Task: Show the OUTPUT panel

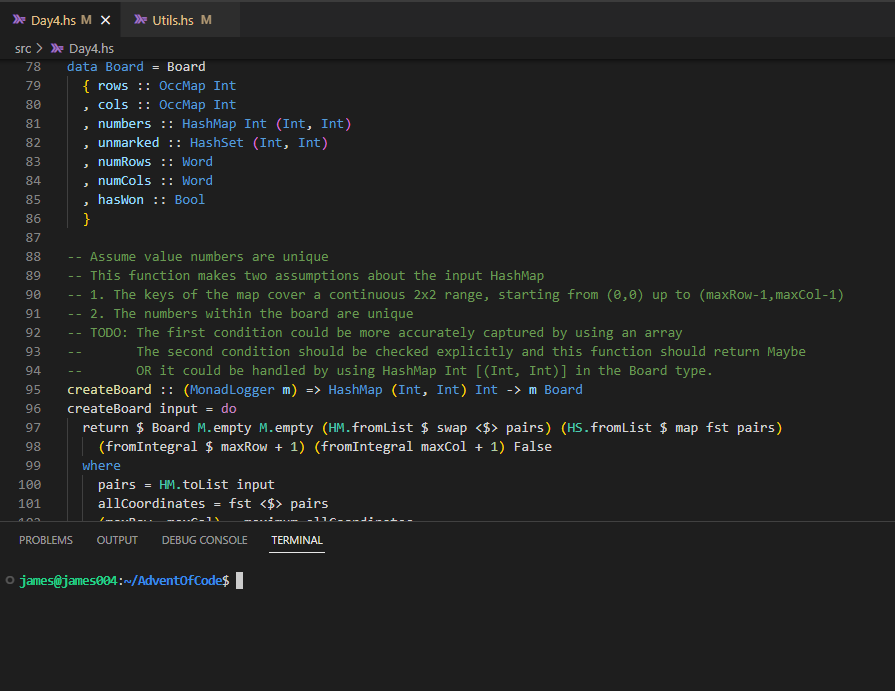Action: tap(117, 539)
